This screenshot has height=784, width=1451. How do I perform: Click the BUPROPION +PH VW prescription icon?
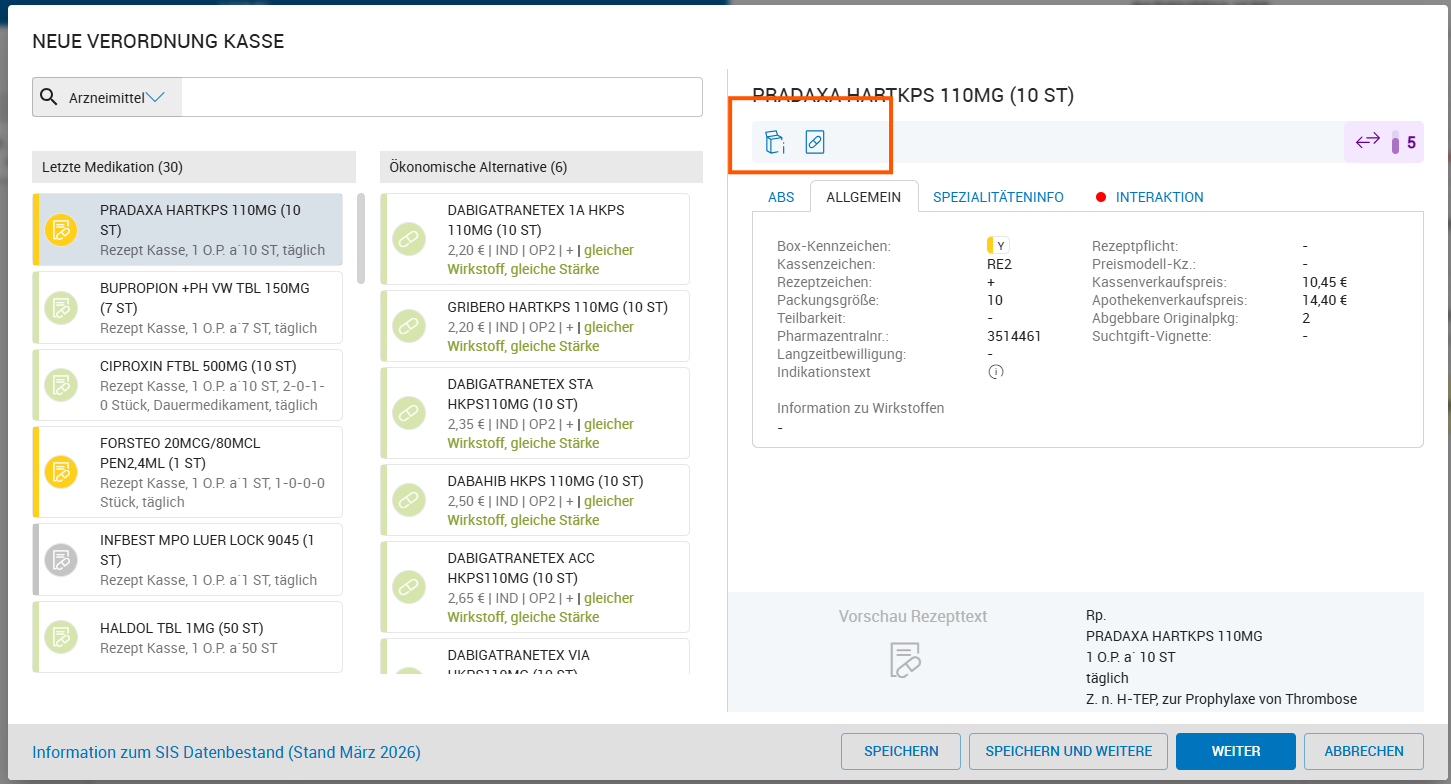[61, 308]
